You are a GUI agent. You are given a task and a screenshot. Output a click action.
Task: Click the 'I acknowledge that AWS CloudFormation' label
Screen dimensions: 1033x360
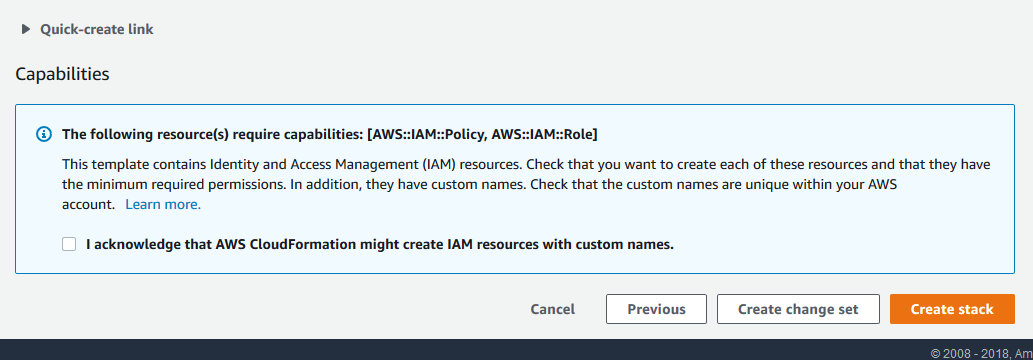(x=380, y=245)
